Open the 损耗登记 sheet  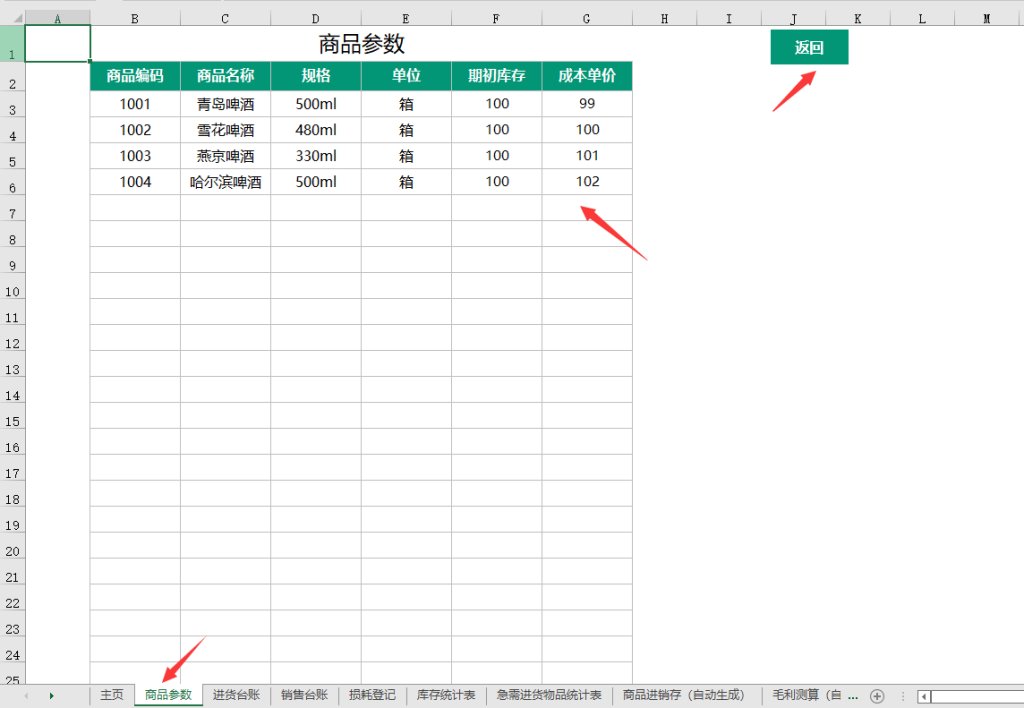coord(372,695)
